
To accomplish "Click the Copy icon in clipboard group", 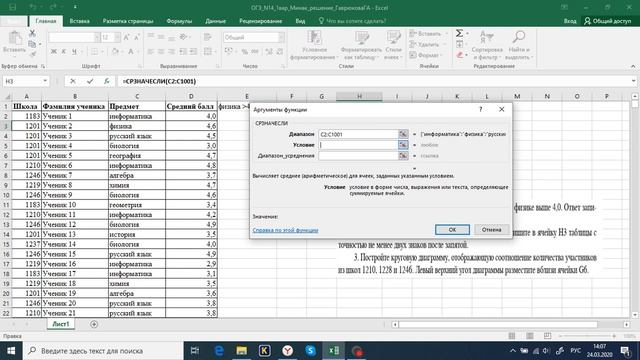I will (32, 44).
